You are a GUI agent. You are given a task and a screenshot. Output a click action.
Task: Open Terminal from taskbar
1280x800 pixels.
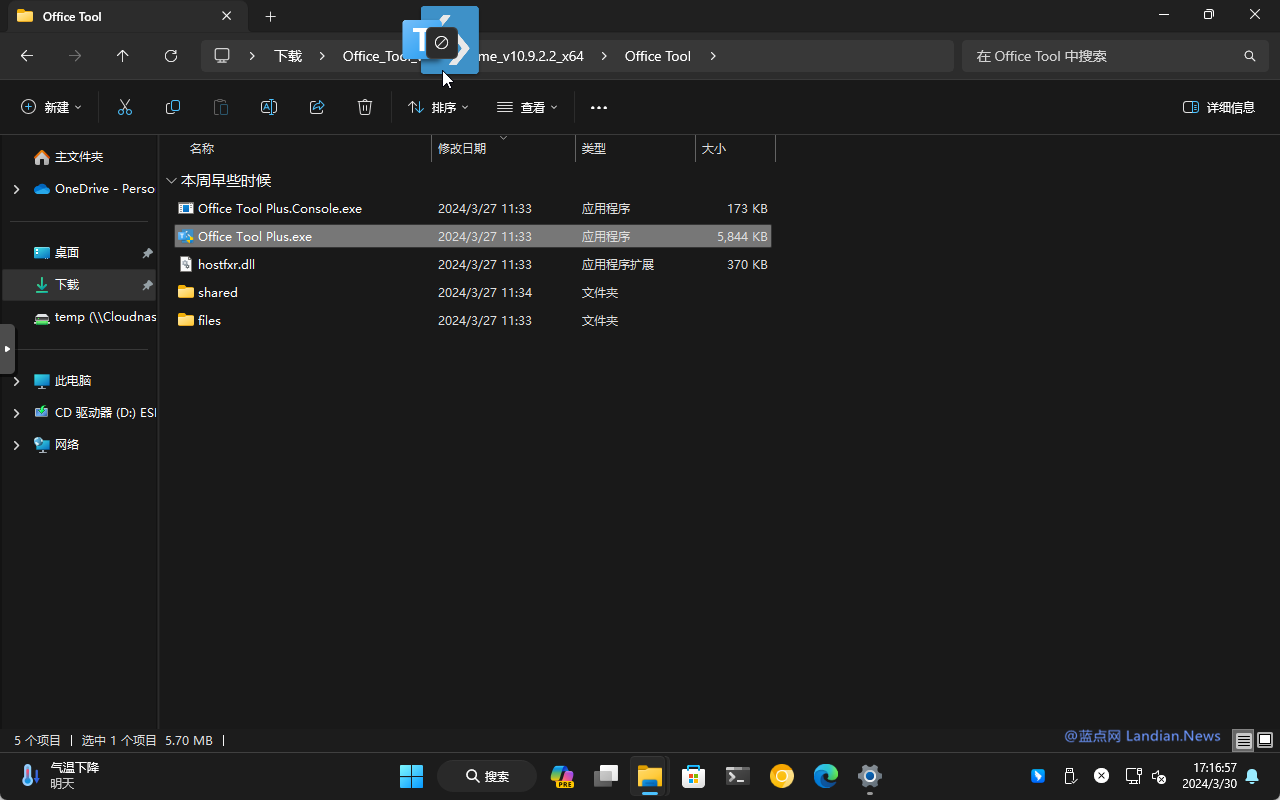coord(738,776)
